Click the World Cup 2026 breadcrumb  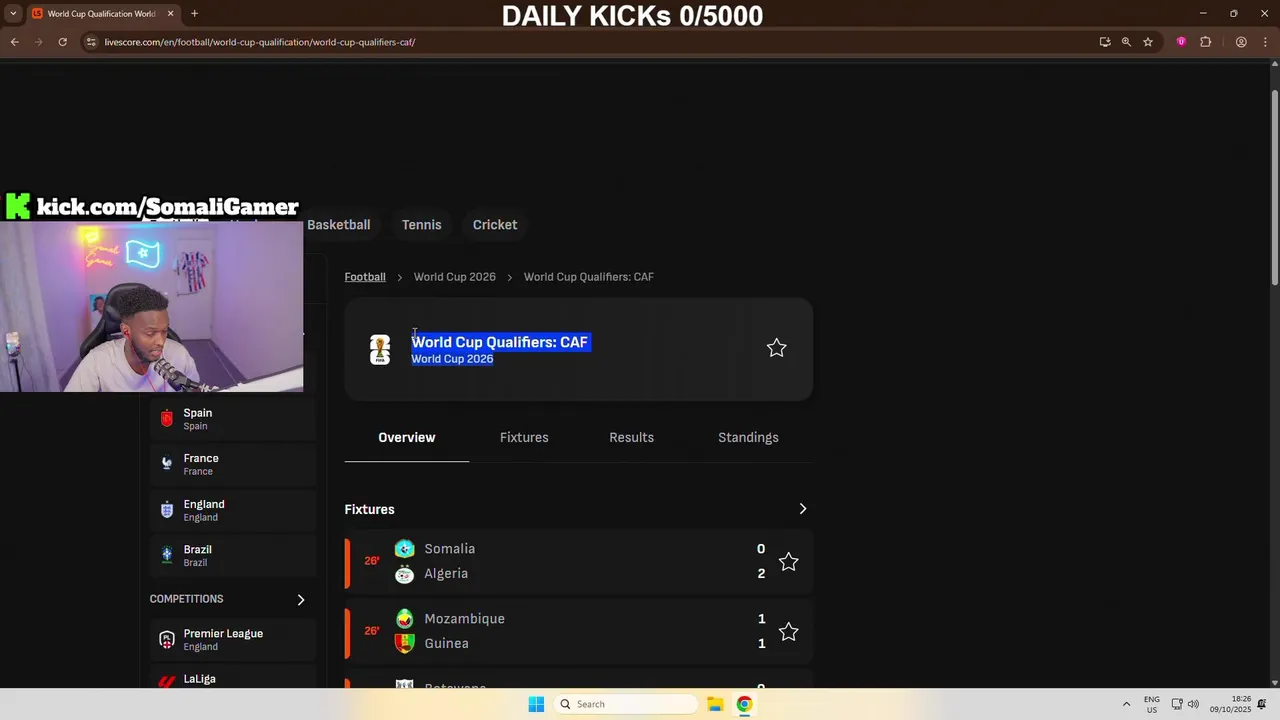click(x=455, y=277)
